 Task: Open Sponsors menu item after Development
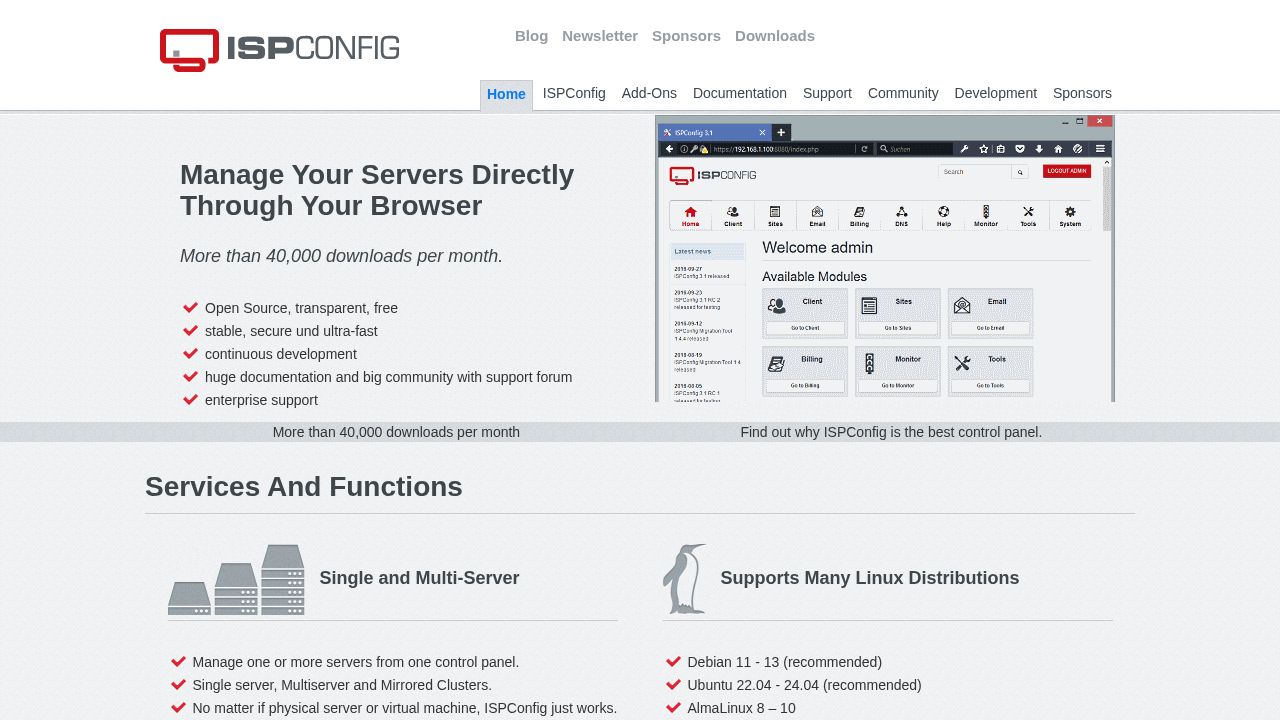pyautogui.click(x=1082, y=93)
